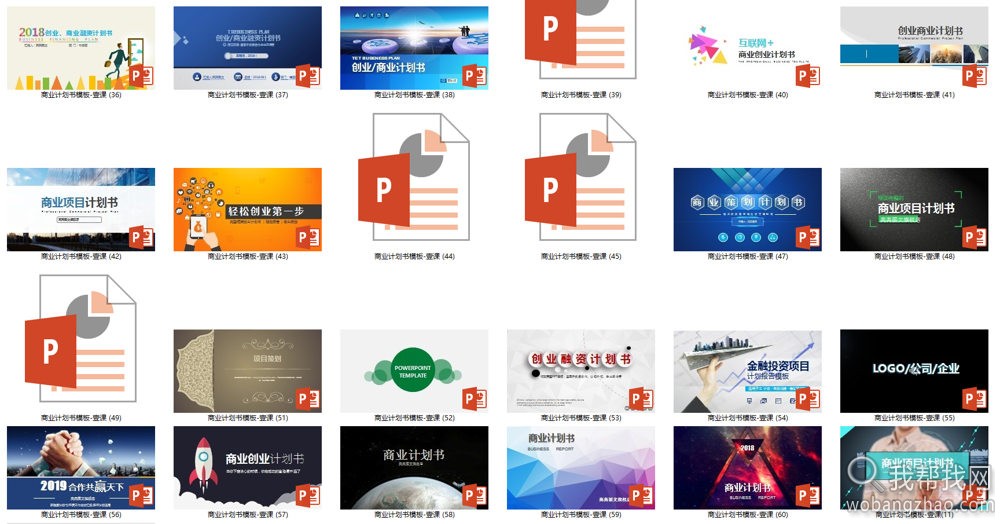Click file name 商业计划书模板-壹课 (59)

click(x=580, y=514)
